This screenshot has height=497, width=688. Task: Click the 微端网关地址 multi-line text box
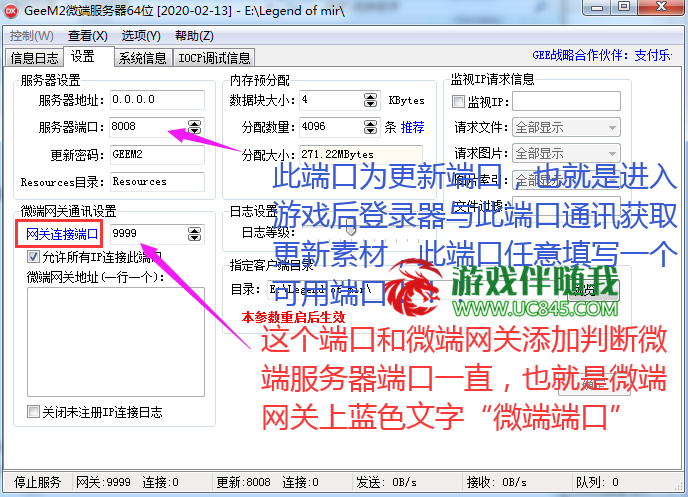tap(116, 342)
